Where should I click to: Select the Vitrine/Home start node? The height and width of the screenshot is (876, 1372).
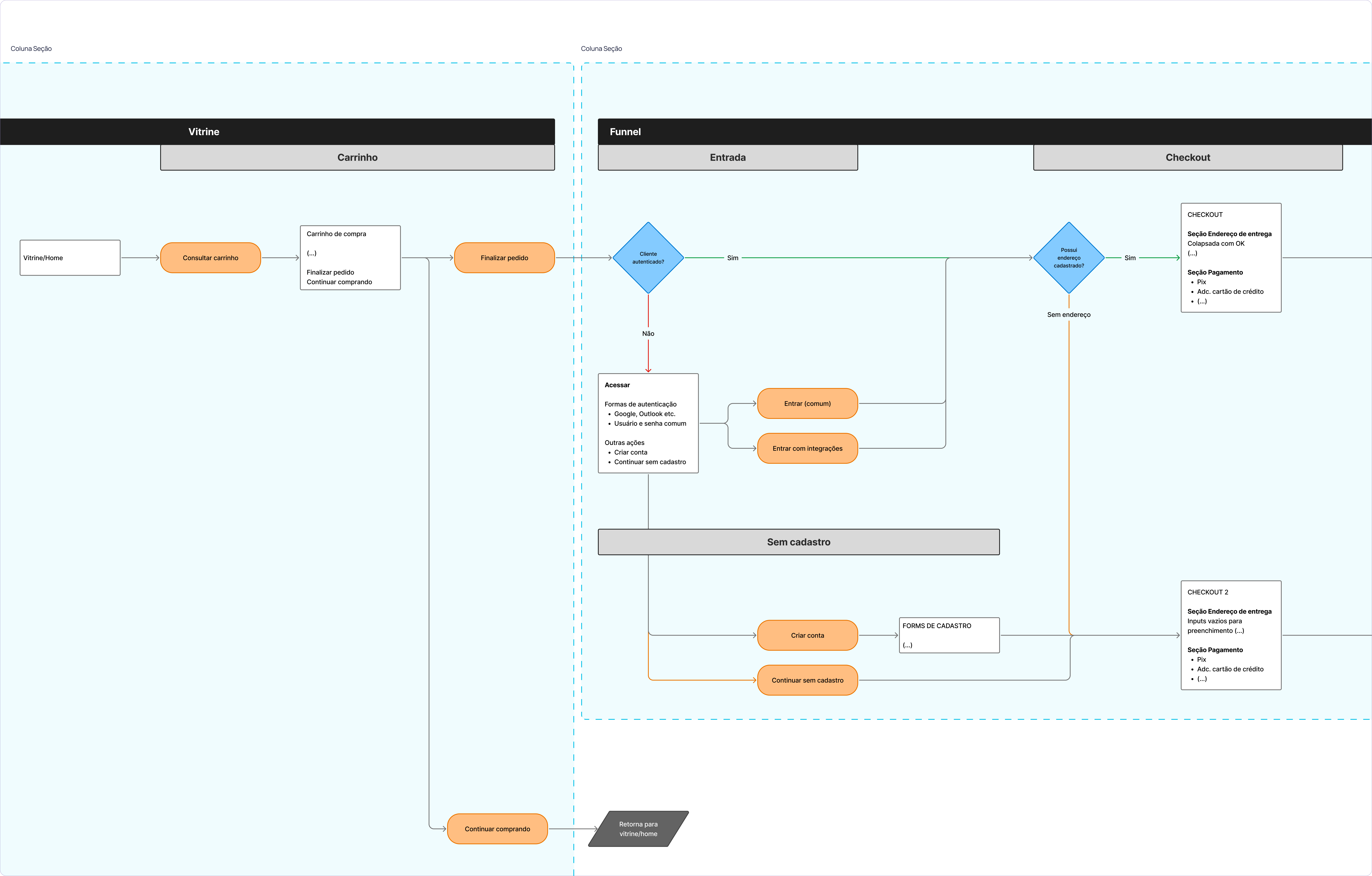[70, 258]
